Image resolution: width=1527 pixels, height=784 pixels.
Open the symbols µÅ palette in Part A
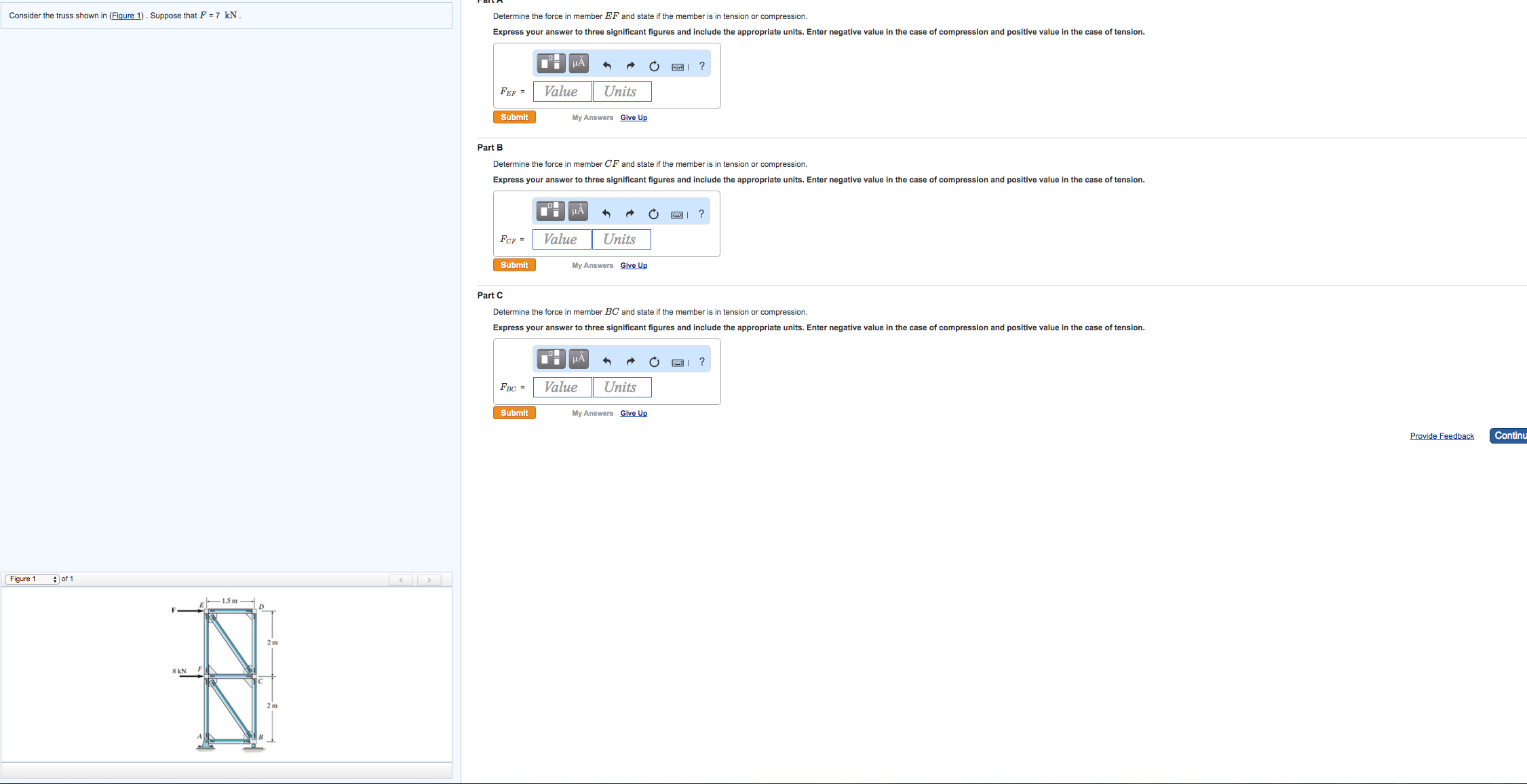coord(579,64)
